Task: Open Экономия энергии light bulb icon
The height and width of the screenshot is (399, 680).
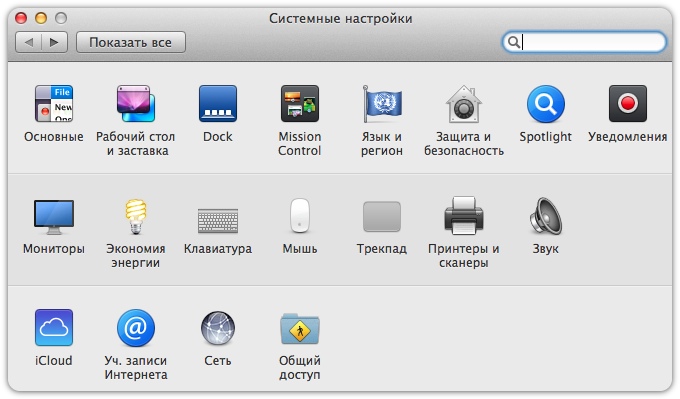Action: [136, 216]
